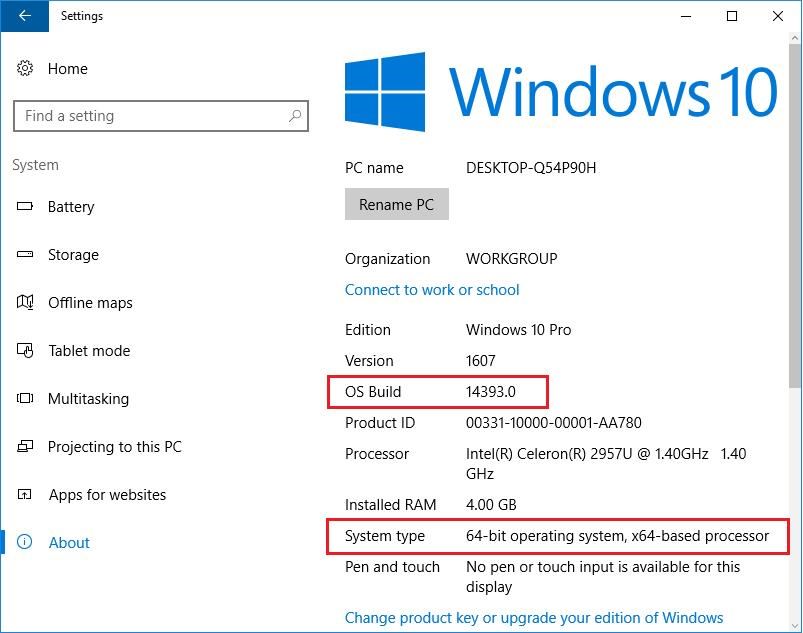Click the WORKGROUP organization value
The width and height of the screenshot is (803, 633).
click(512, 259)
